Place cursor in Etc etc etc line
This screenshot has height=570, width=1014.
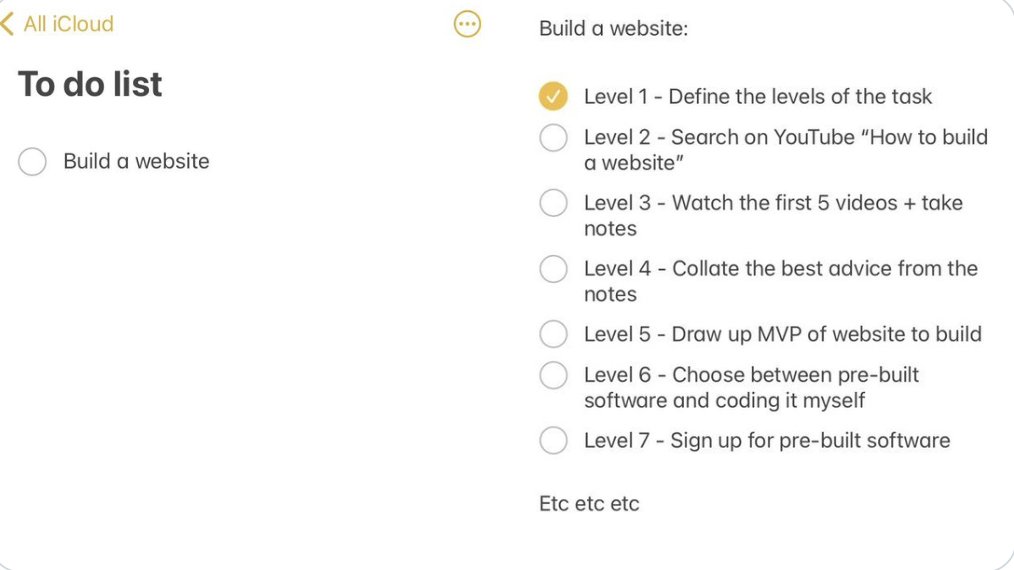click(x=589, y=503)
